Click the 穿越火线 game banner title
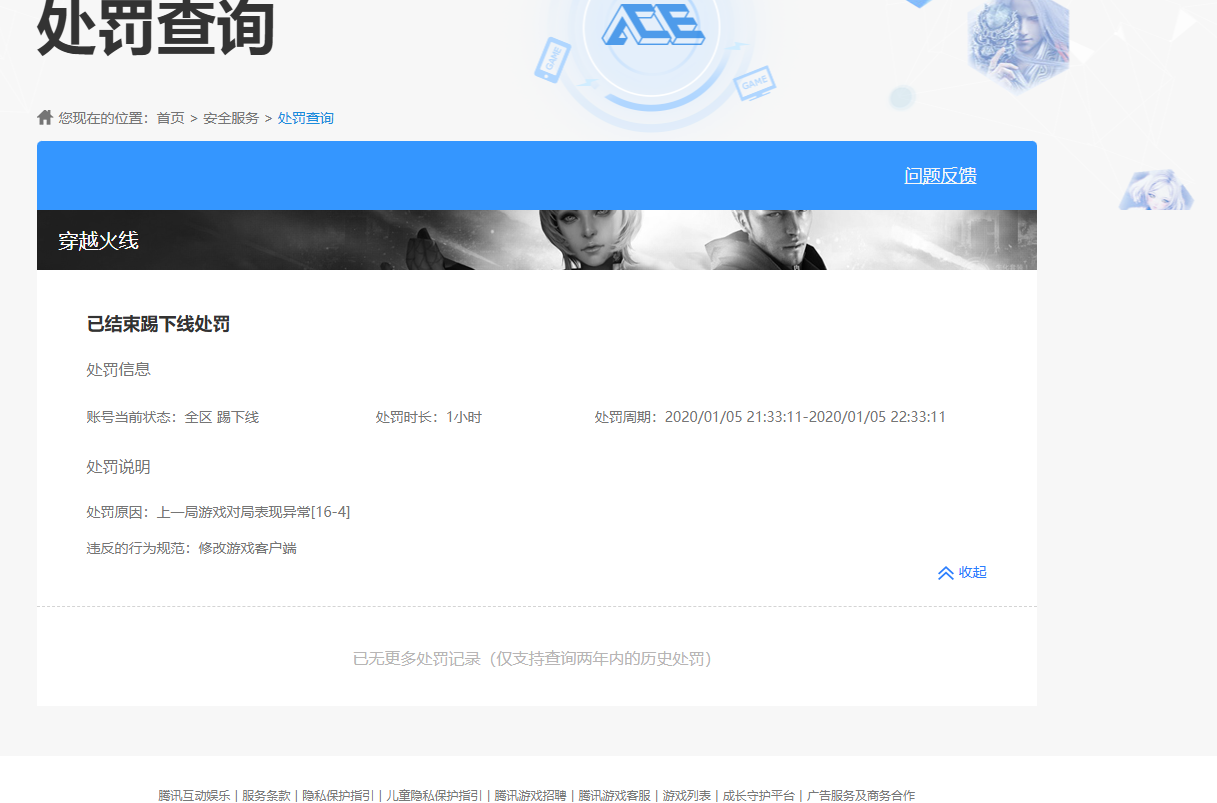This screenshot has height=803, width=1217. coord(98,240)
